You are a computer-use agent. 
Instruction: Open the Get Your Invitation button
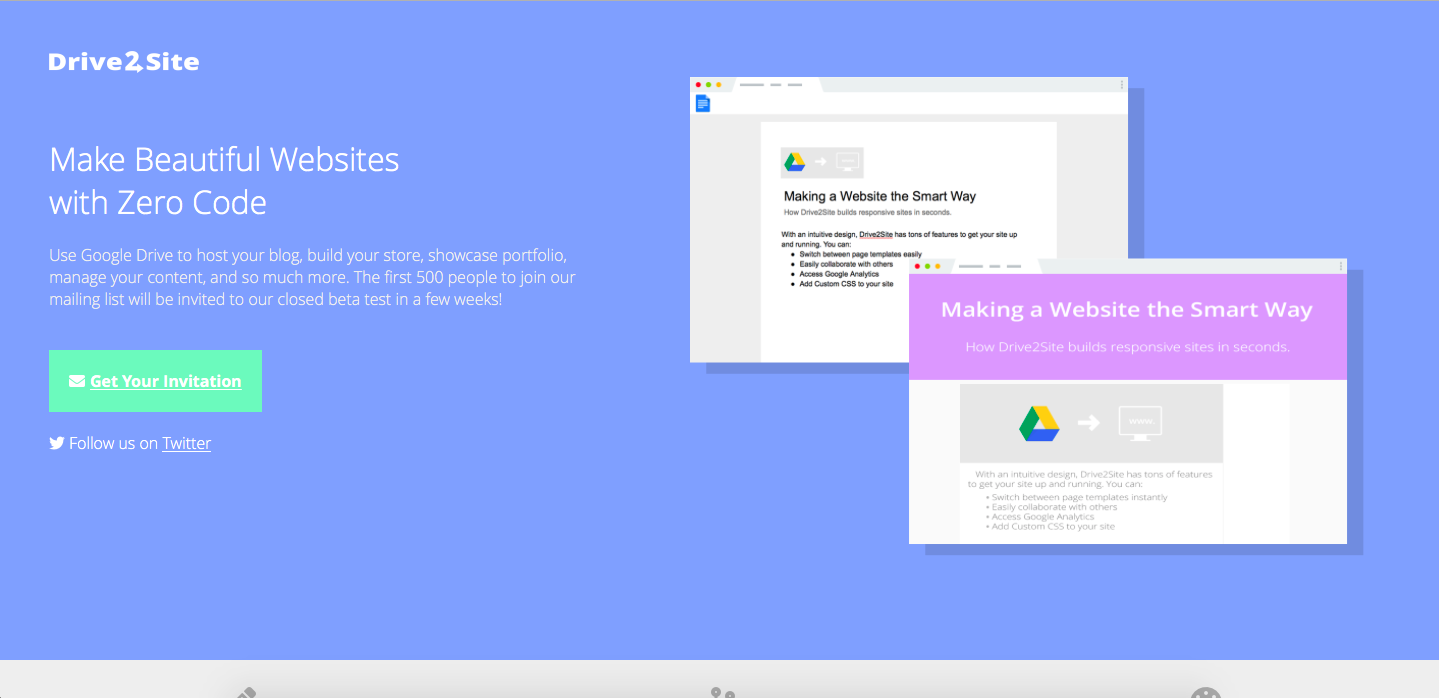(155, 381)
